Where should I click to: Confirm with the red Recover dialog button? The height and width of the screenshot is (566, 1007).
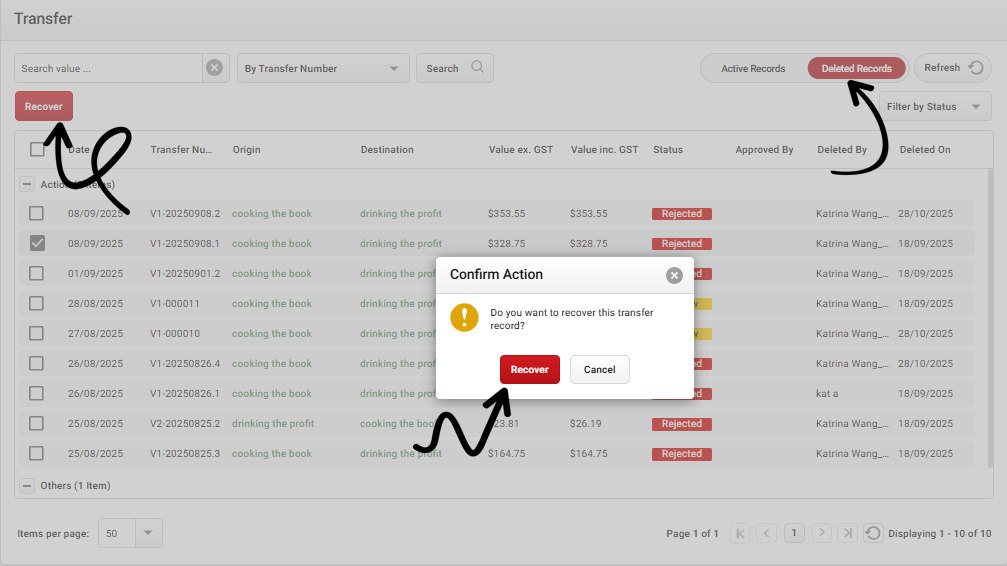(529, 369)
